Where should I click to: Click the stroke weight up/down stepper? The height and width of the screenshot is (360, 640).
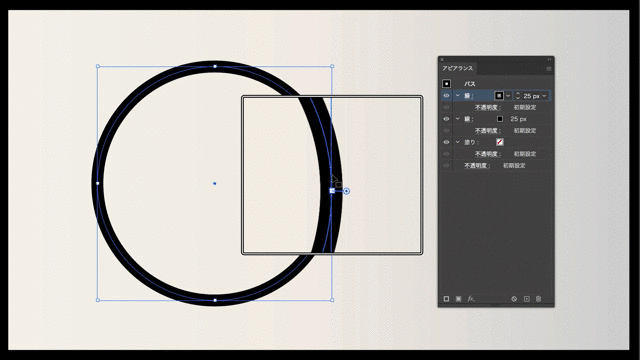[518, 96]
